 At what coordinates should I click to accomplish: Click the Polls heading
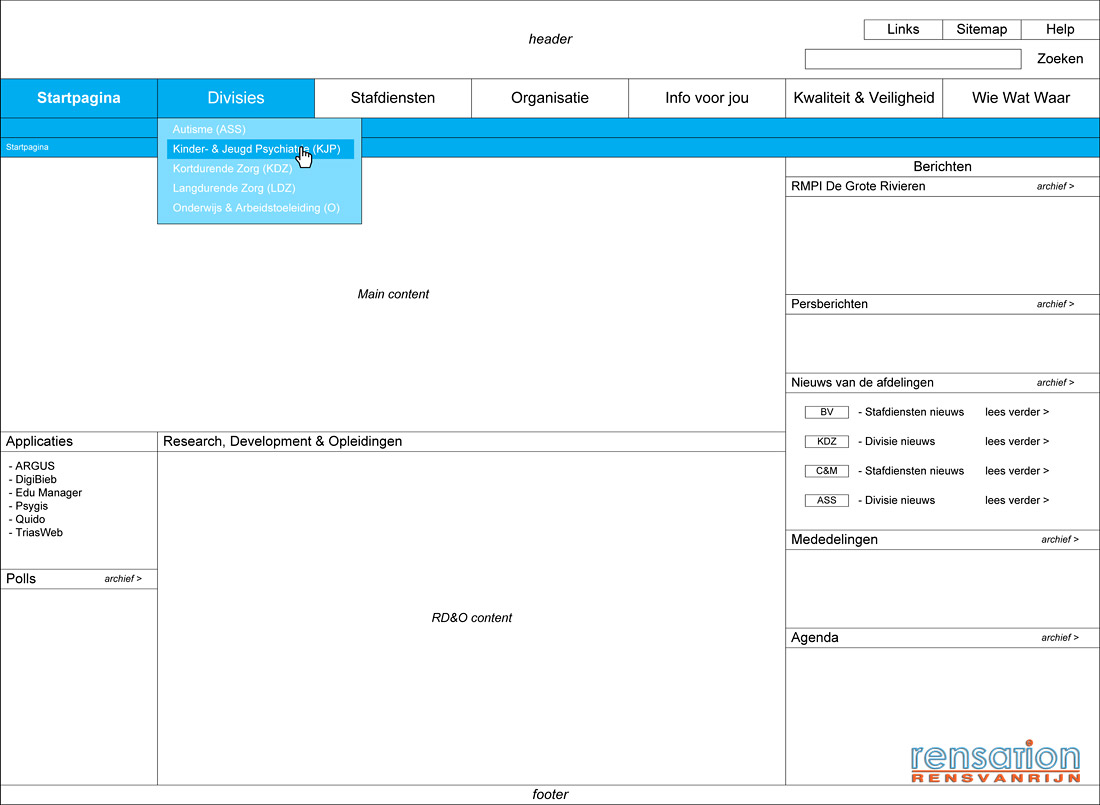pyautogui.click(x=21, y=579)
